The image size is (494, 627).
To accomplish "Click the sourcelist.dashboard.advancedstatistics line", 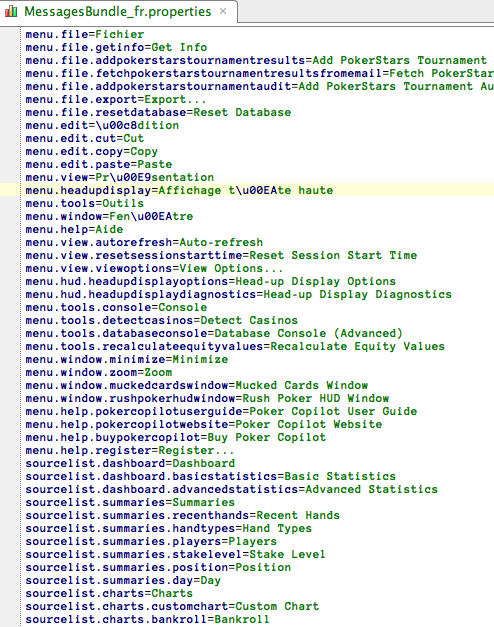I will 232,489.
